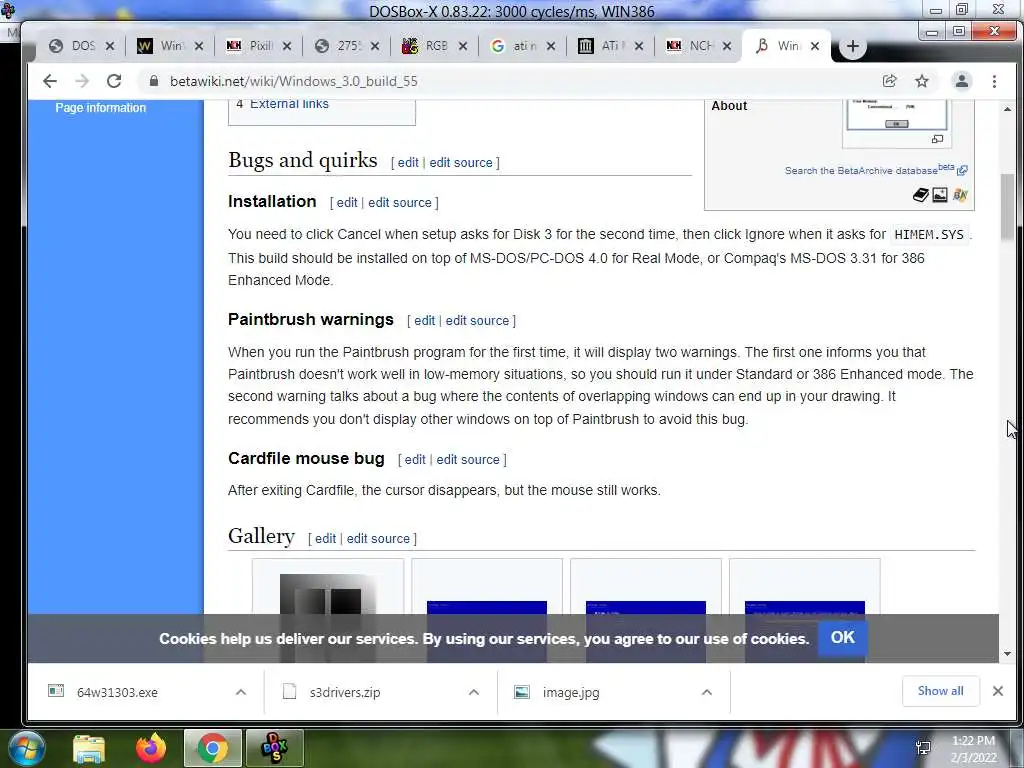Click the BN icon in infobox

960,195
